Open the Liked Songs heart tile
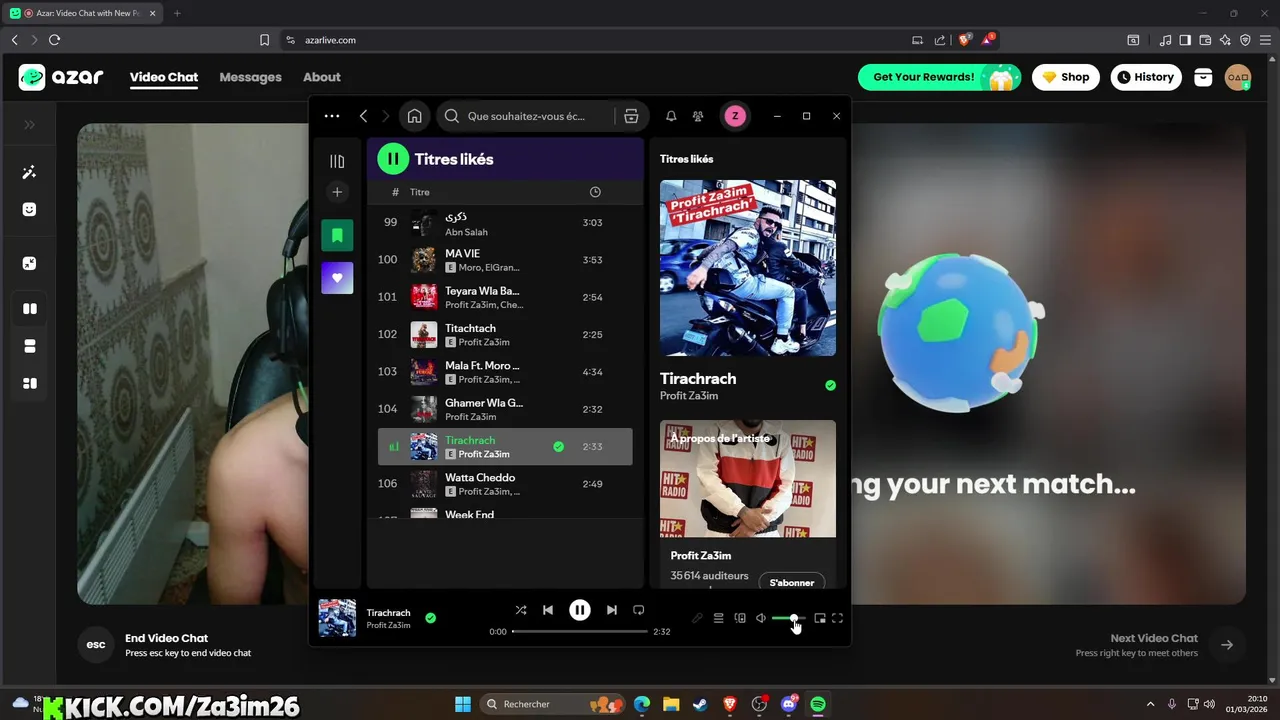The height and width of the screenshot is (720, 1280). [x=337, y=278]
